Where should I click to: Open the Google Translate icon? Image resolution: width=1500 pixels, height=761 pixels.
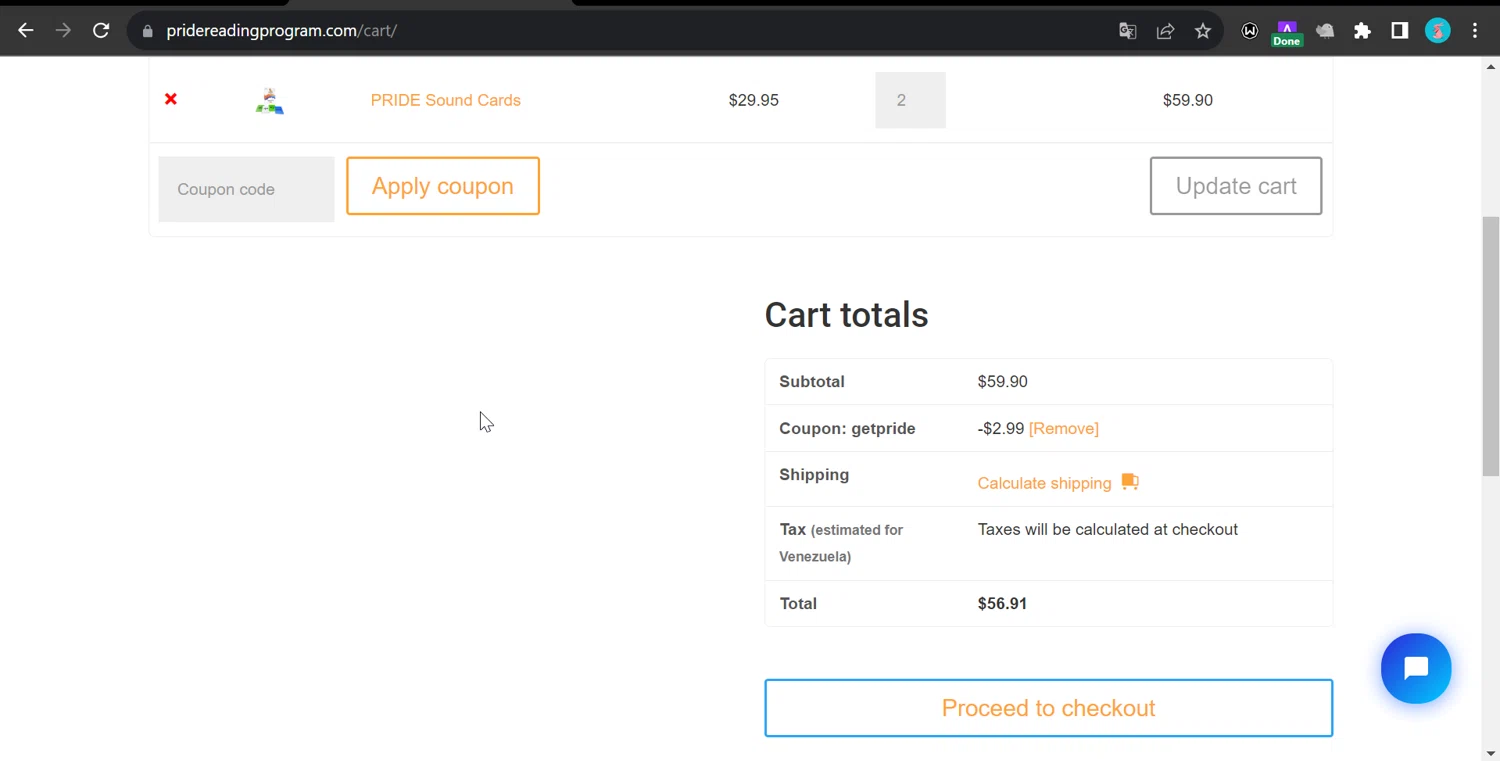[1127, 31]
